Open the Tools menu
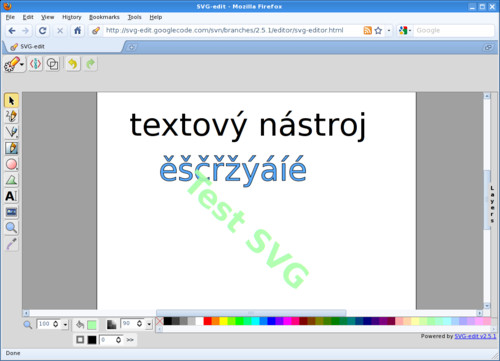Viewport: 500px width, 361px height. point(135,17)
